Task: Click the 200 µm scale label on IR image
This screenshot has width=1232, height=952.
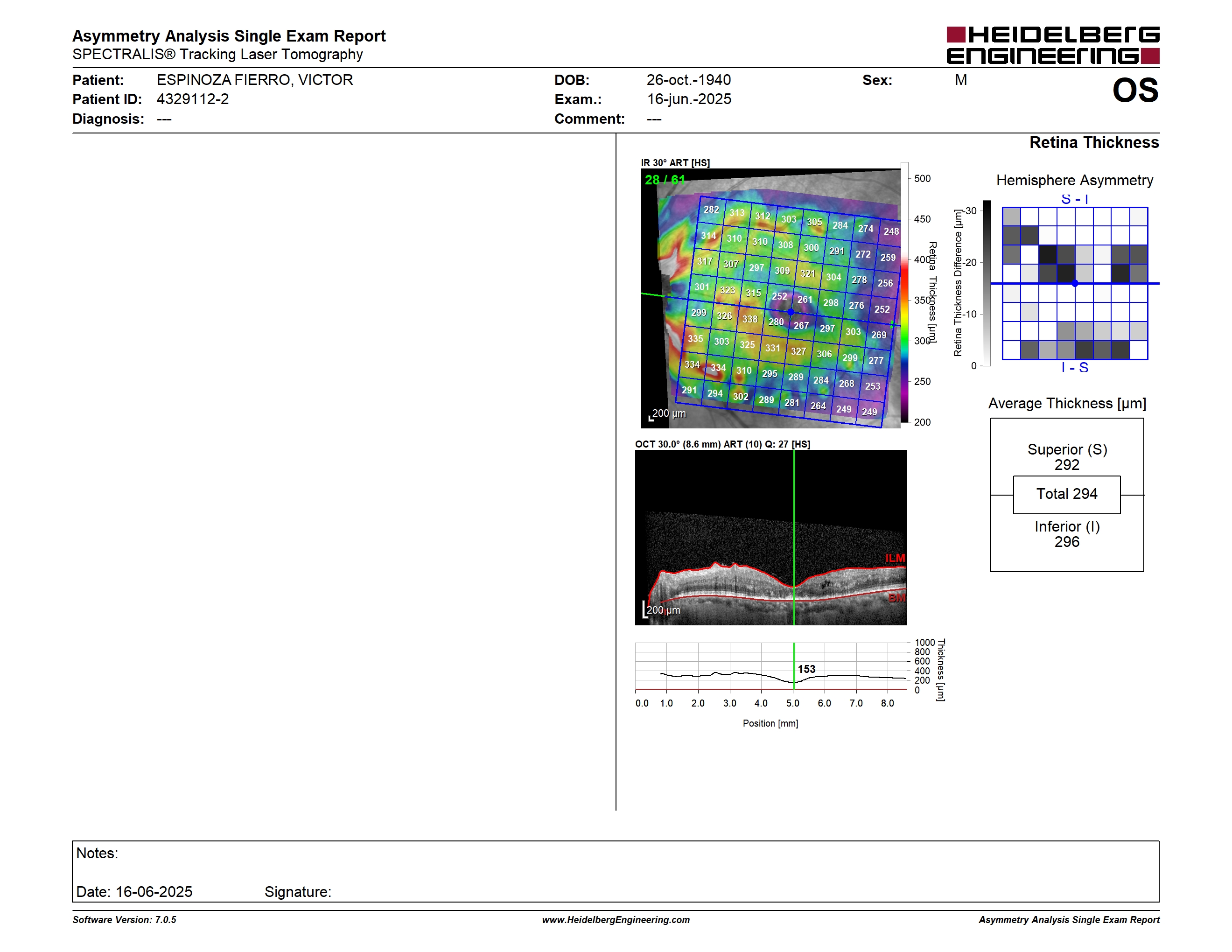Action: tap(668, 413)
